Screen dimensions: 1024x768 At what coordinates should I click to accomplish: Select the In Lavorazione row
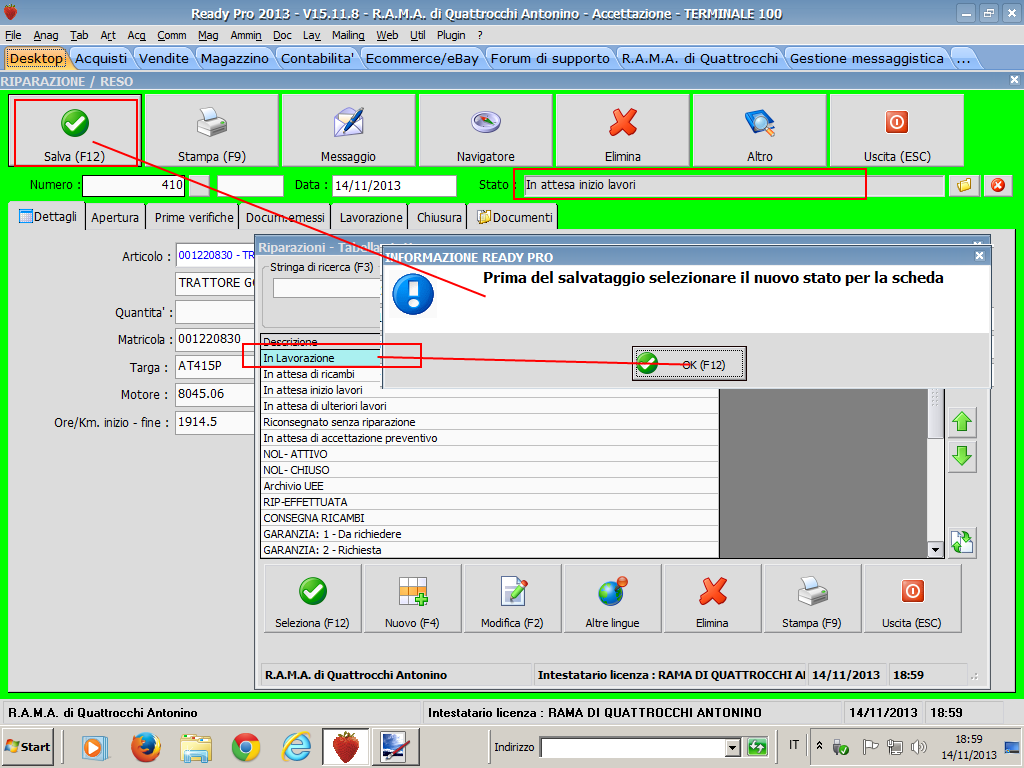(321, 358)
